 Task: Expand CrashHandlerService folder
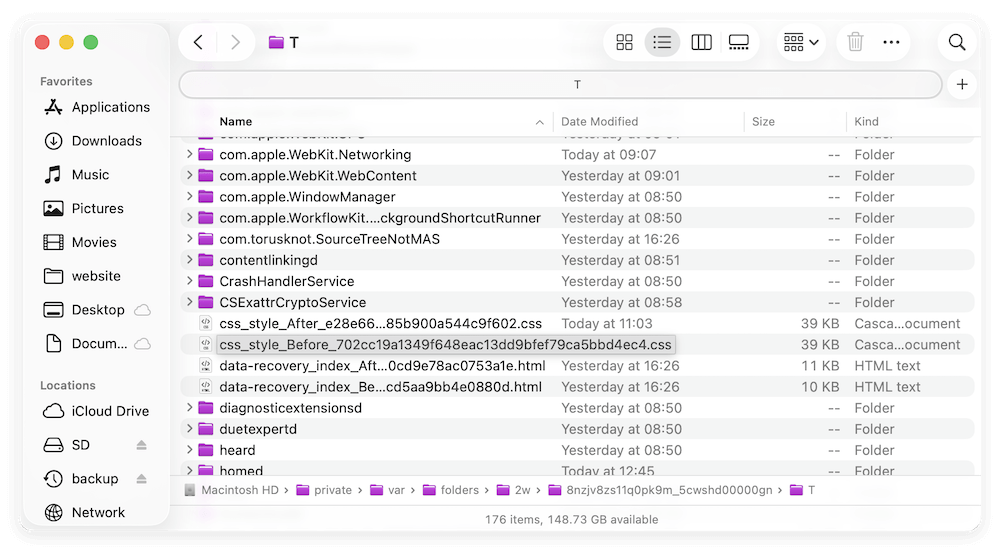(x=189, y=281)
